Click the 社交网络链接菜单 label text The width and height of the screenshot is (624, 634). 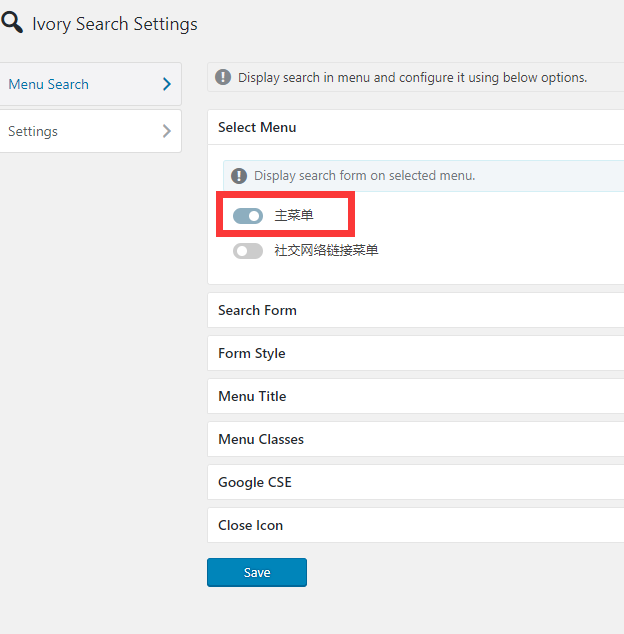(x=326, y=250)
